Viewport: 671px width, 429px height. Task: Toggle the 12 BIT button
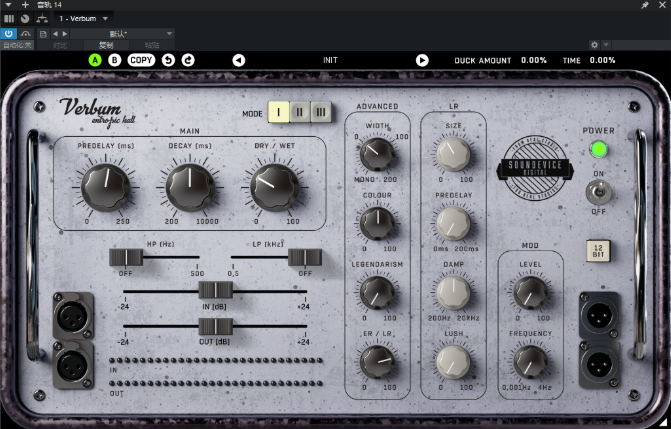(599, 251)
